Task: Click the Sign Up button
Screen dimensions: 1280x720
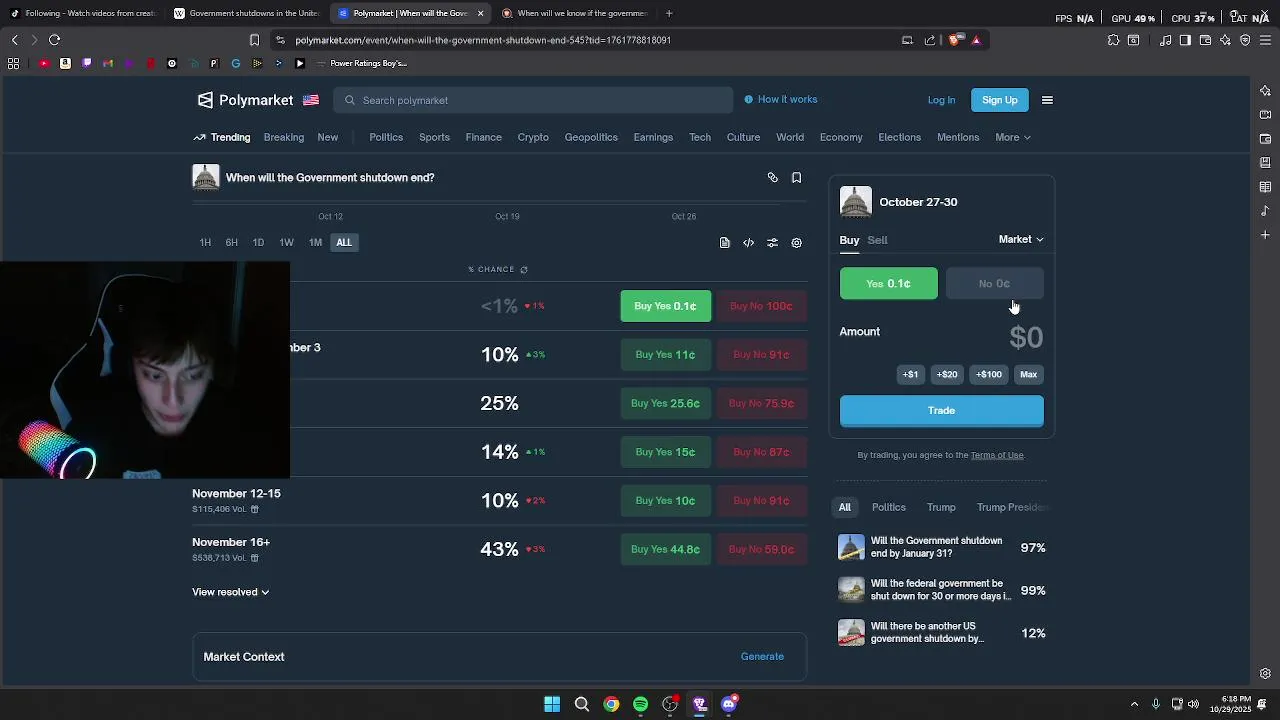Action: [x=999, y=100]
